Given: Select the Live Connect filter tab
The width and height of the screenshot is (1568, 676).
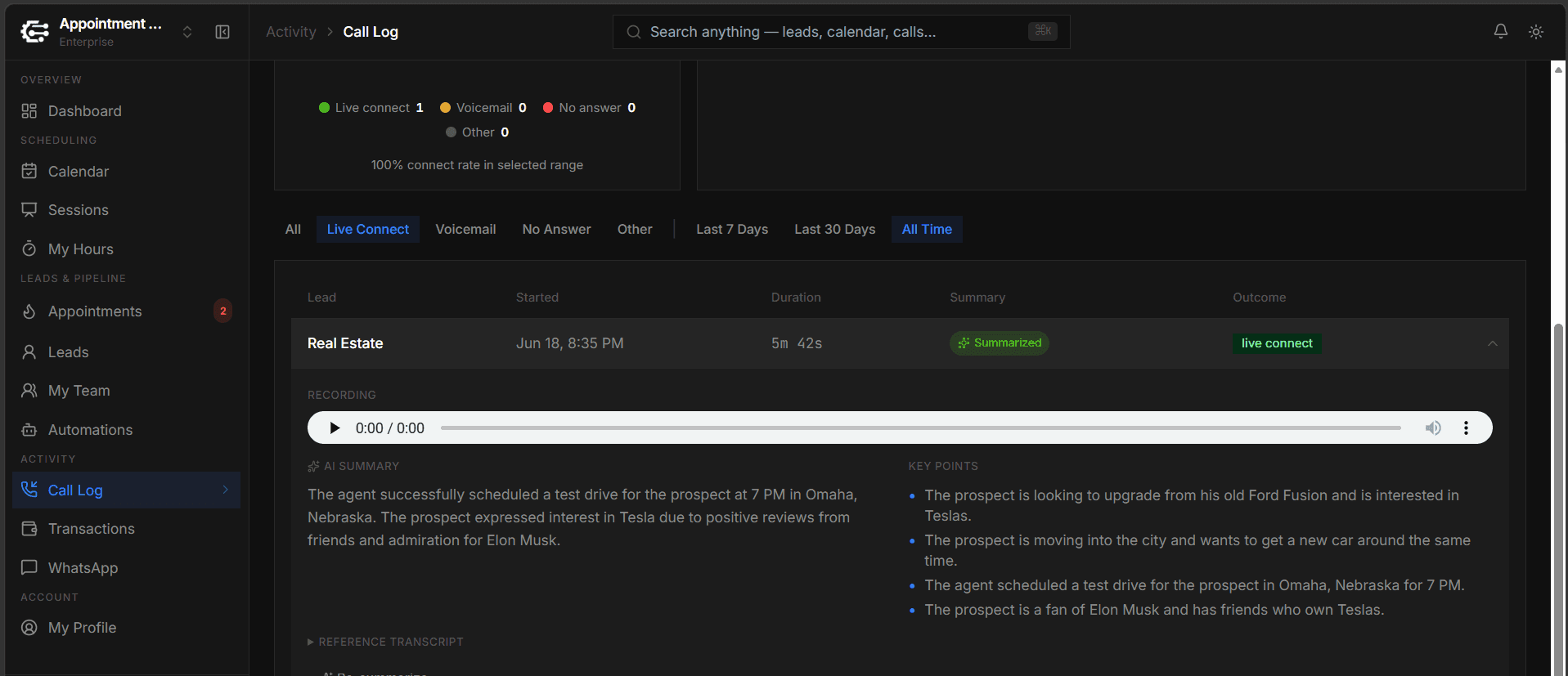Looking at the screenshot, I should tap(368, 230).
